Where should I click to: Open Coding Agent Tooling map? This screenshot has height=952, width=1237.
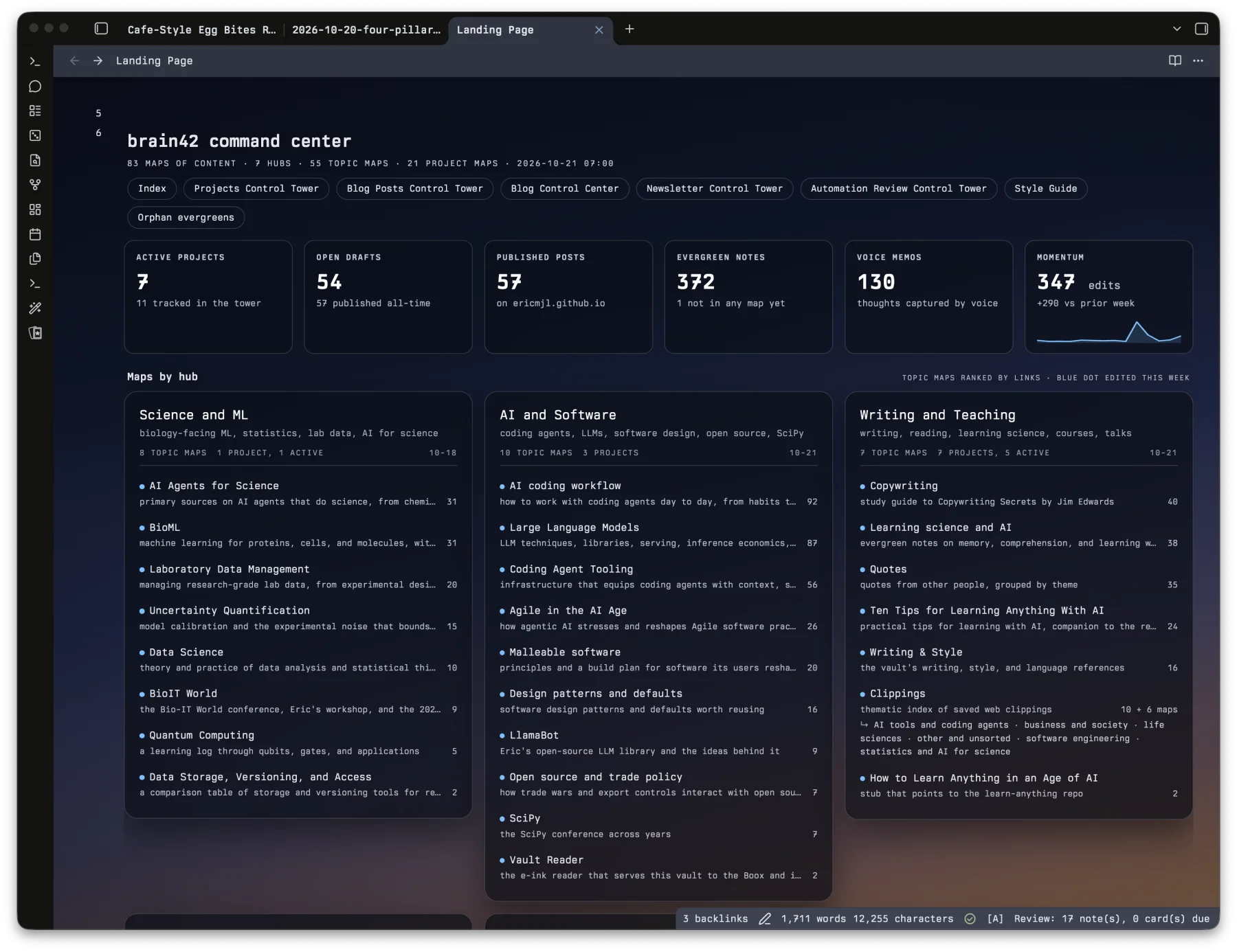pyautogui.click(x=571, y=569)
